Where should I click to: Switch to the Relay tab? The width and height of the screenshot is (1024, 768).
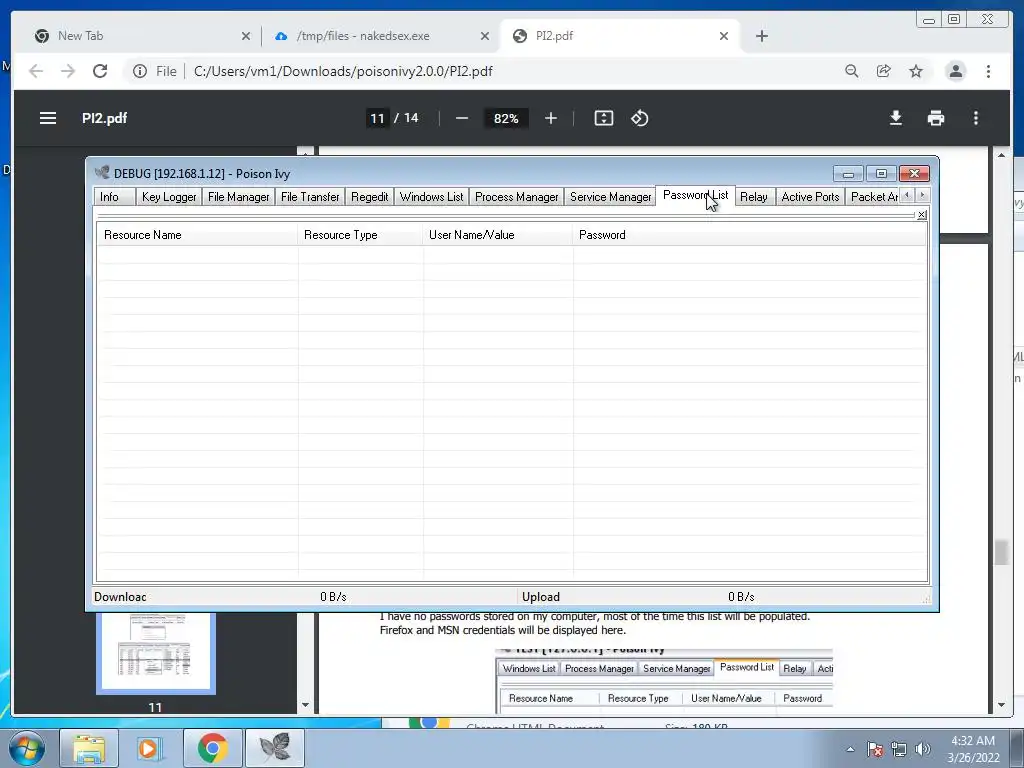click(x=754, y=197)
